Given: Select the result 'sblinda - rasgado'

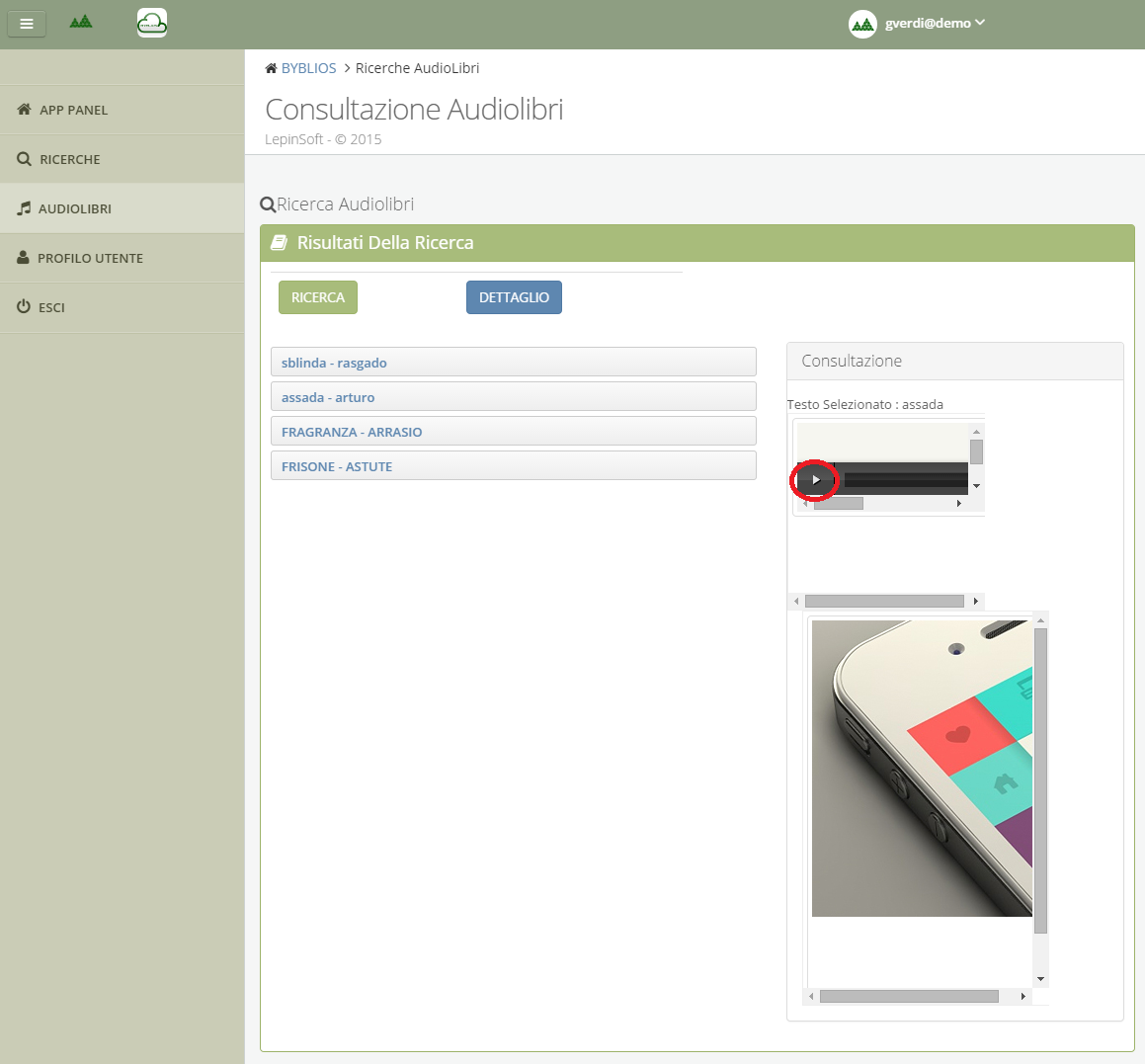Looking at the screenshot, I should click(514, 363).
